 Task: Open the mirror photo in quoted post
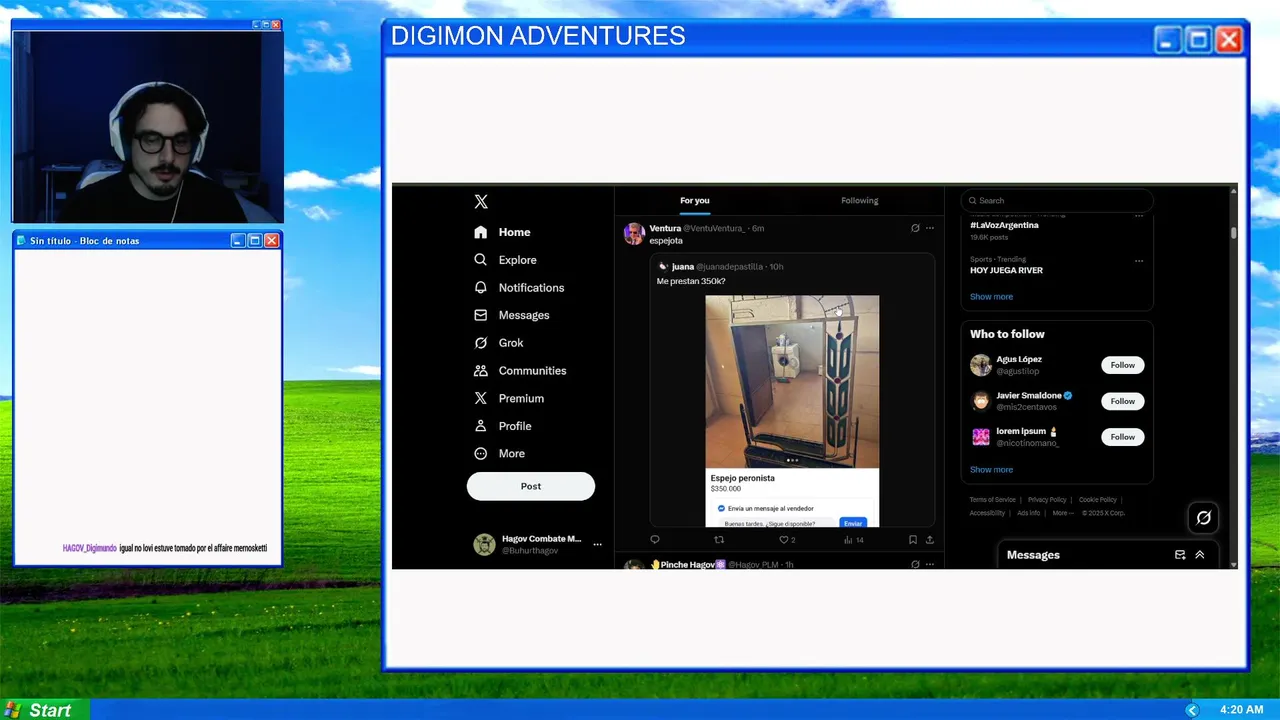(792, 381)
